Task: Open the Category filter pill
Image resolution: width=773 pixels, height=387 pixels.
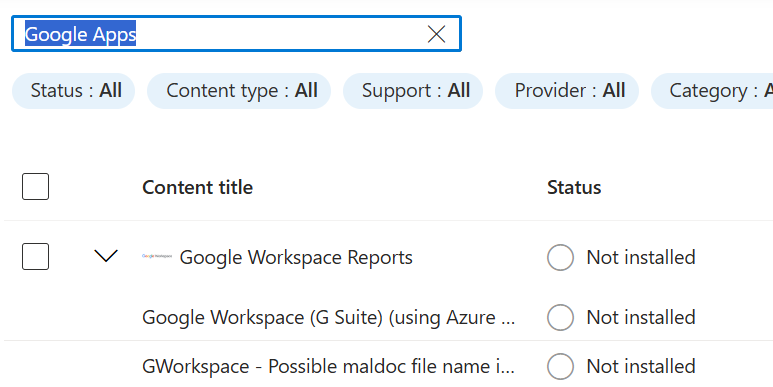Action: coord(712,91)
